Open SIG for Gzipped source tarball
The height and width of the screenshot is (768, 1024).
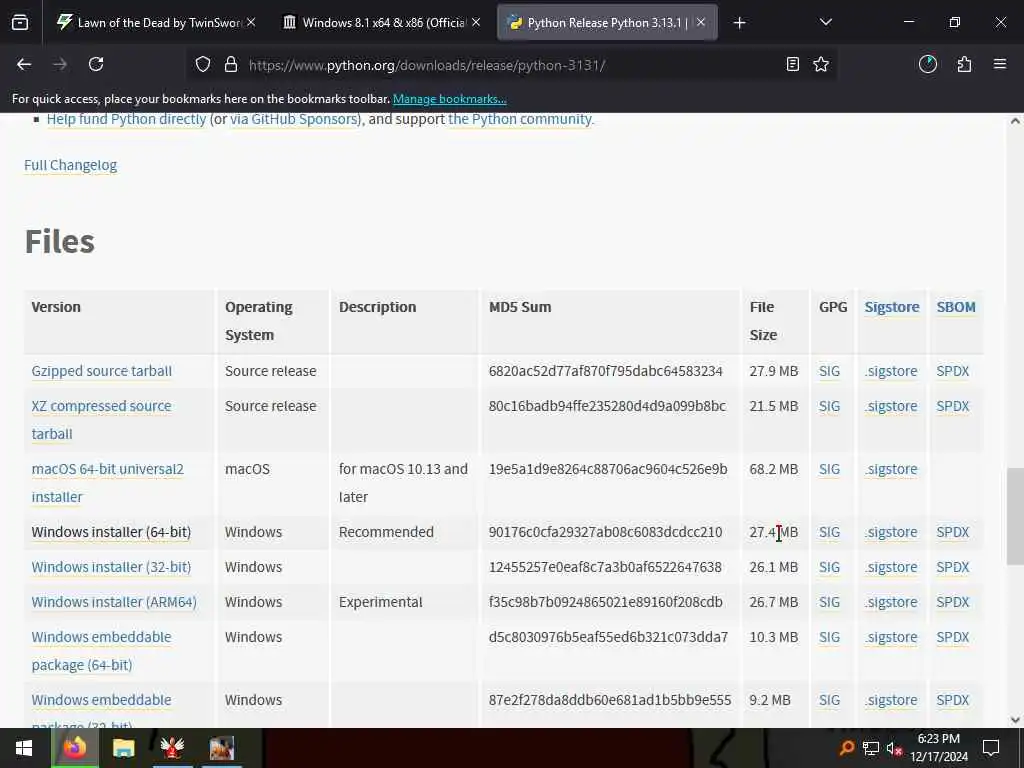(x=829, y=371)
